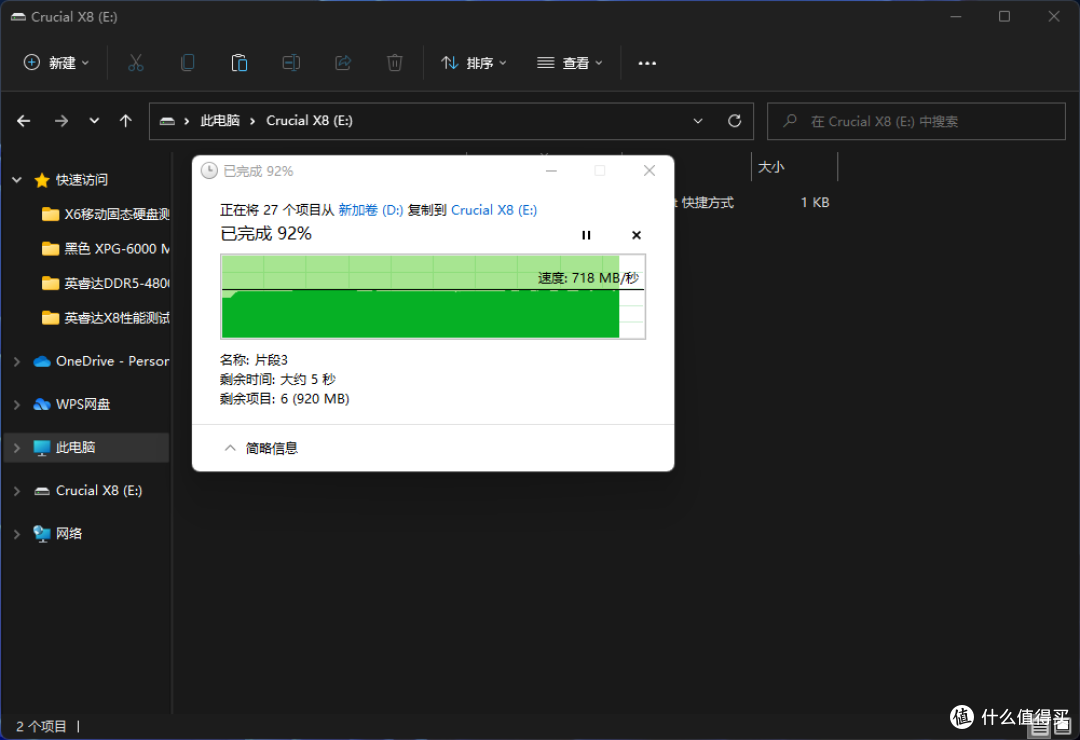Click the 1 KB size cell

(815, 203)
